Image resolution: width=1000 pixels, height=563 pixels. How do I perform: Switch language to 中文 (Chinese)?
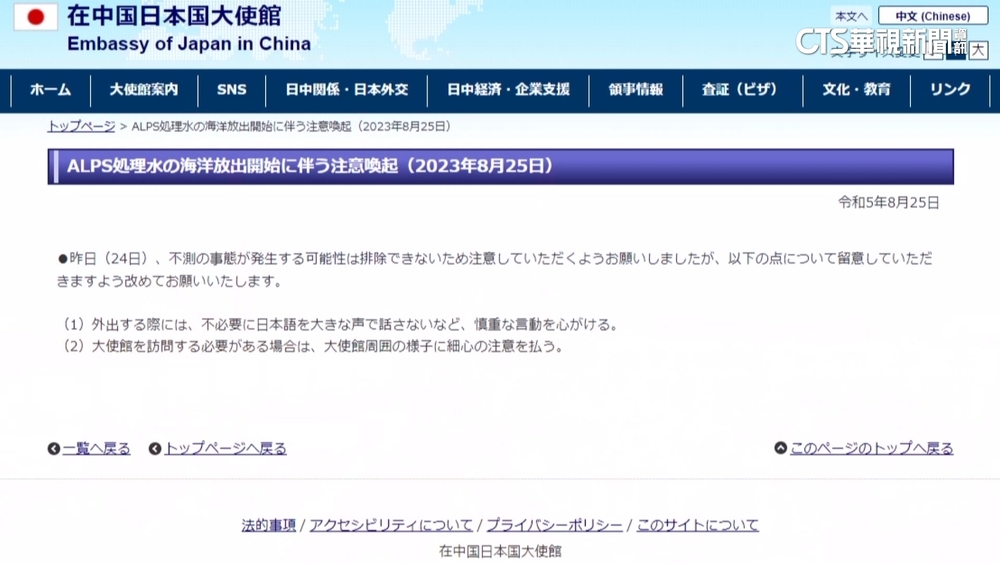932,16
